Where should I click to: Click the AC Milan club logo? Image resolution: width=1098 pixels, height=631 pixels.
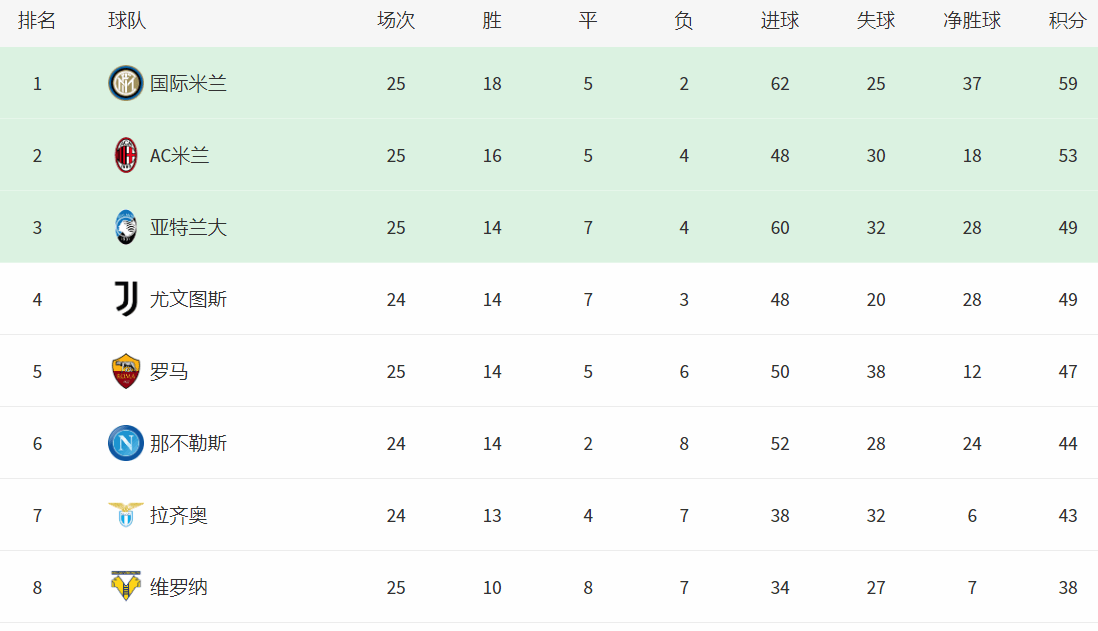pos(126,155)
